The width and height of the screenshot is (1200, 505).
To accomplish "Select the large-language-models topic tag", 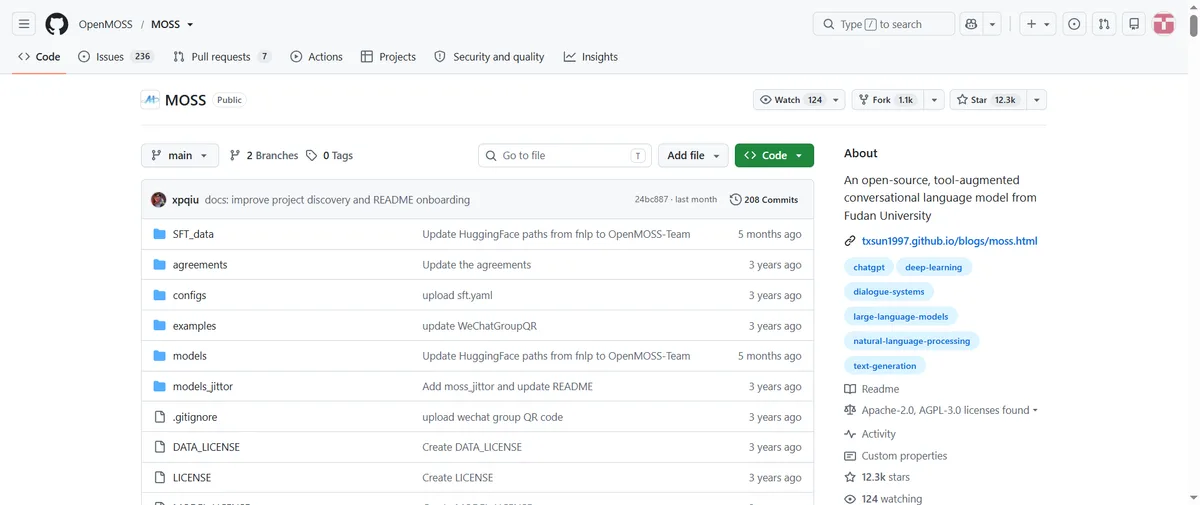I will tap(901, 316).
